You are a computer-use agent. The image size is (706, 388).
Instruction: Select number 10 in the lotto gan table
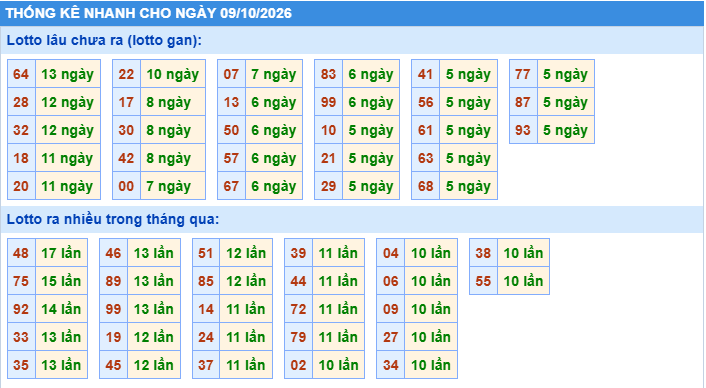point(329,130)
